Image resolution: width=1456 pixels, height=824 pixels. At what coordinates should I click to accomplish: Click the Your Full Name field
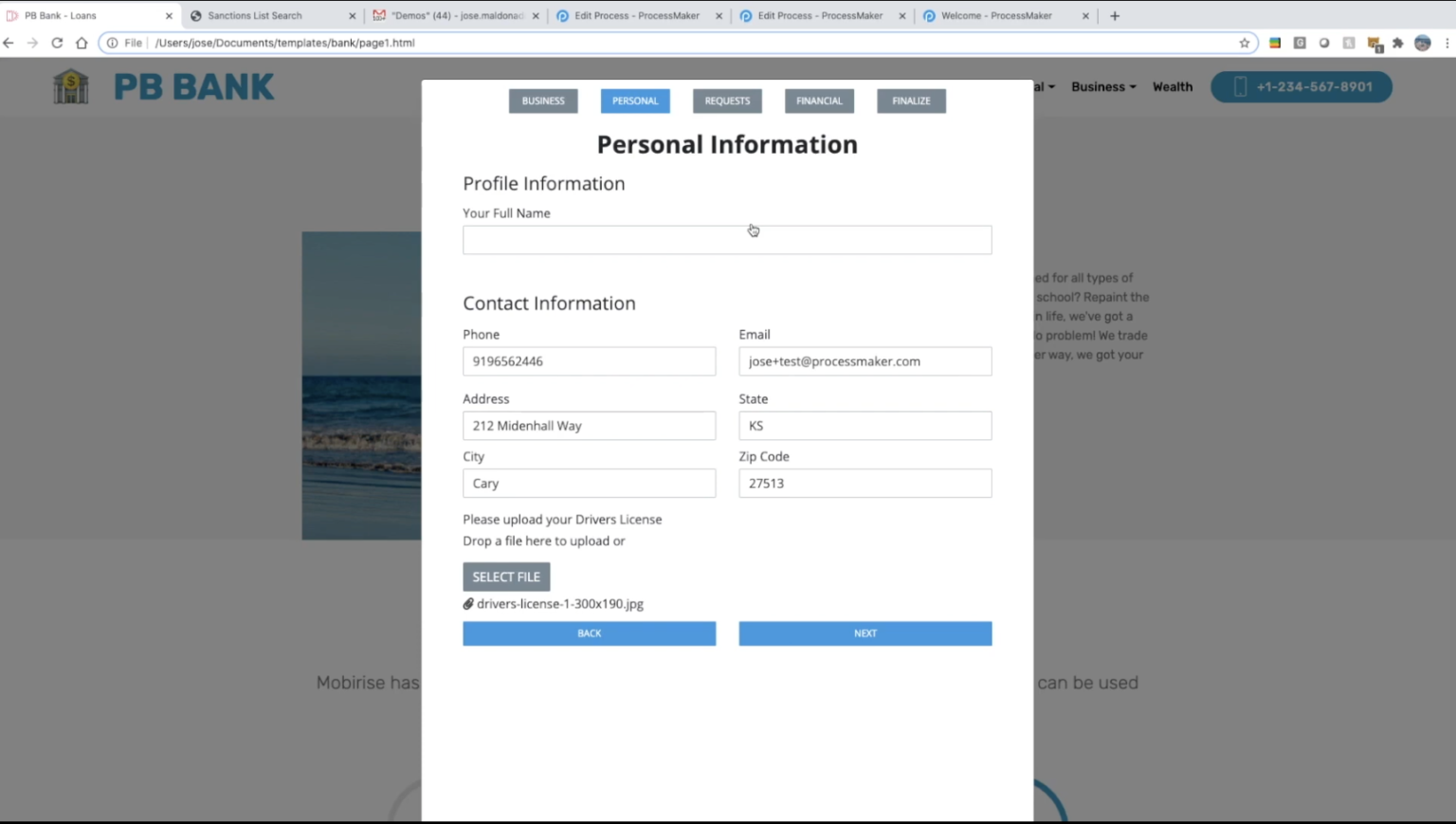[x=726, y=240]
